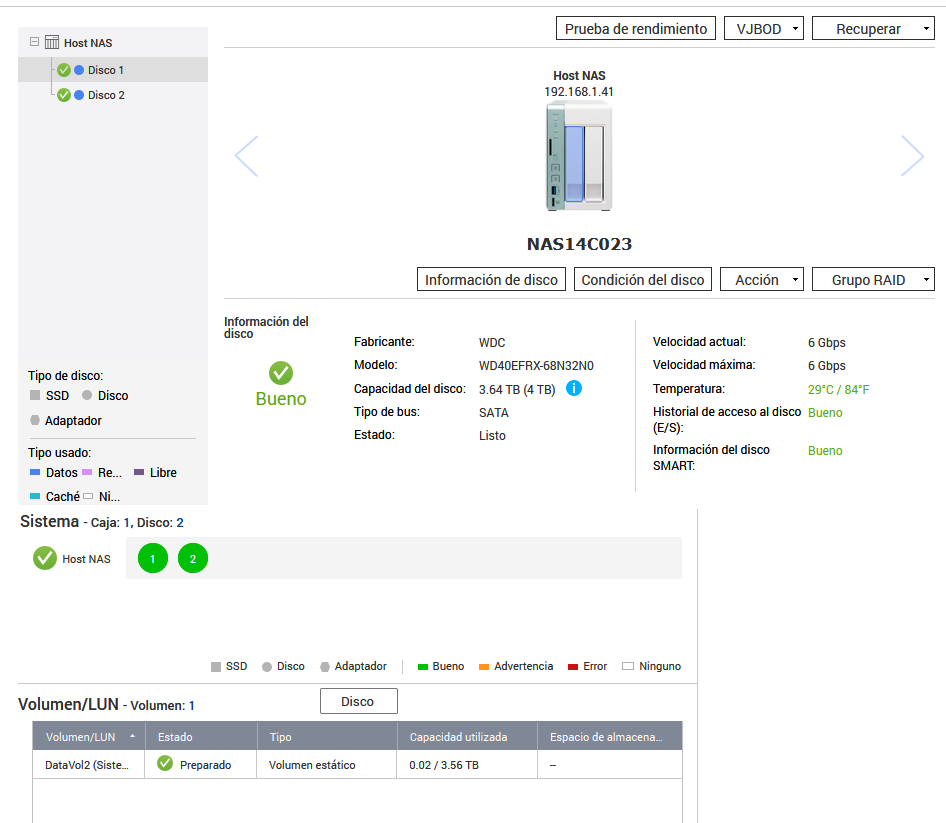
Task: Click the Host NAS enclosure icon in tree
Action: [52, 43]
